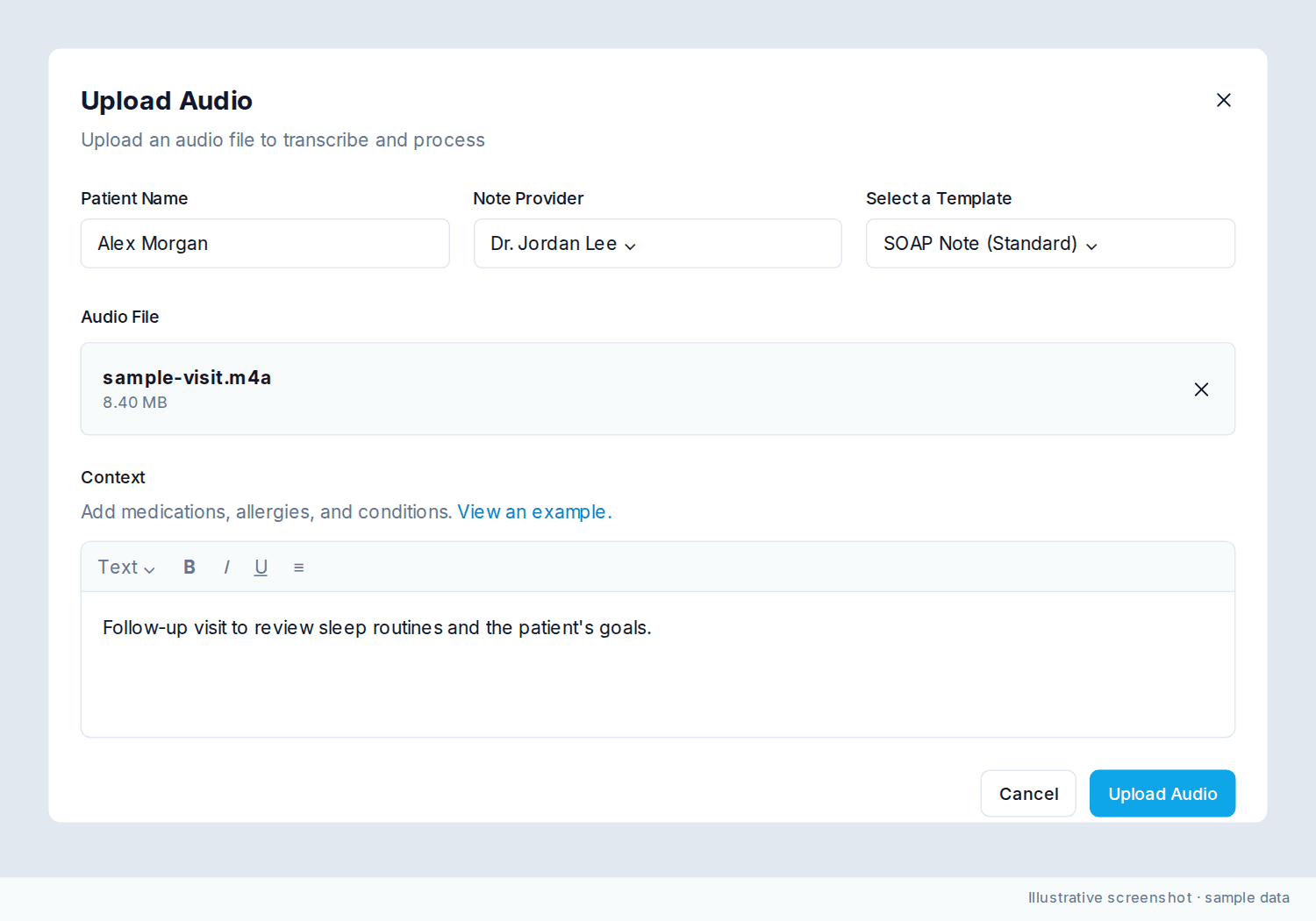Toggle underline formatting in Context editor

(x=261, y=568)
